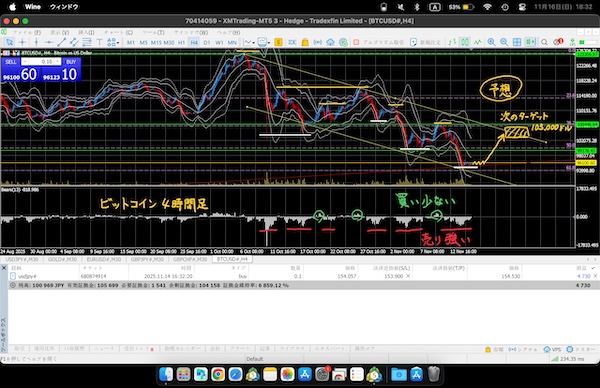Switch chart to M30 timeframe

tap(169, 42)
